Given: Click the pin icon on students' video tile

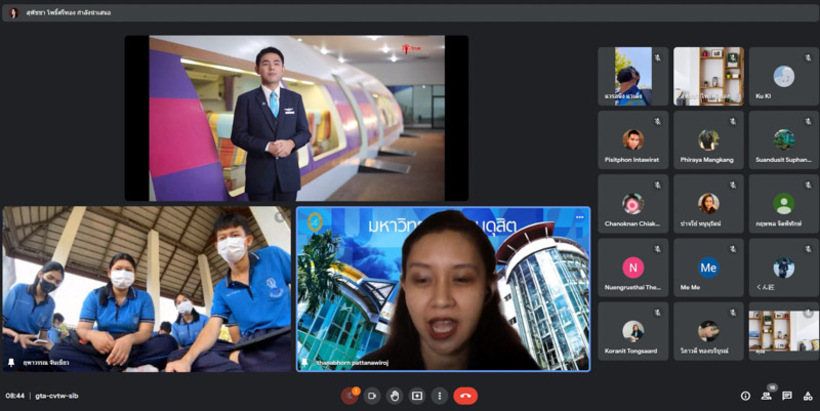Looking at the screenshot, I should coord(11,362).
